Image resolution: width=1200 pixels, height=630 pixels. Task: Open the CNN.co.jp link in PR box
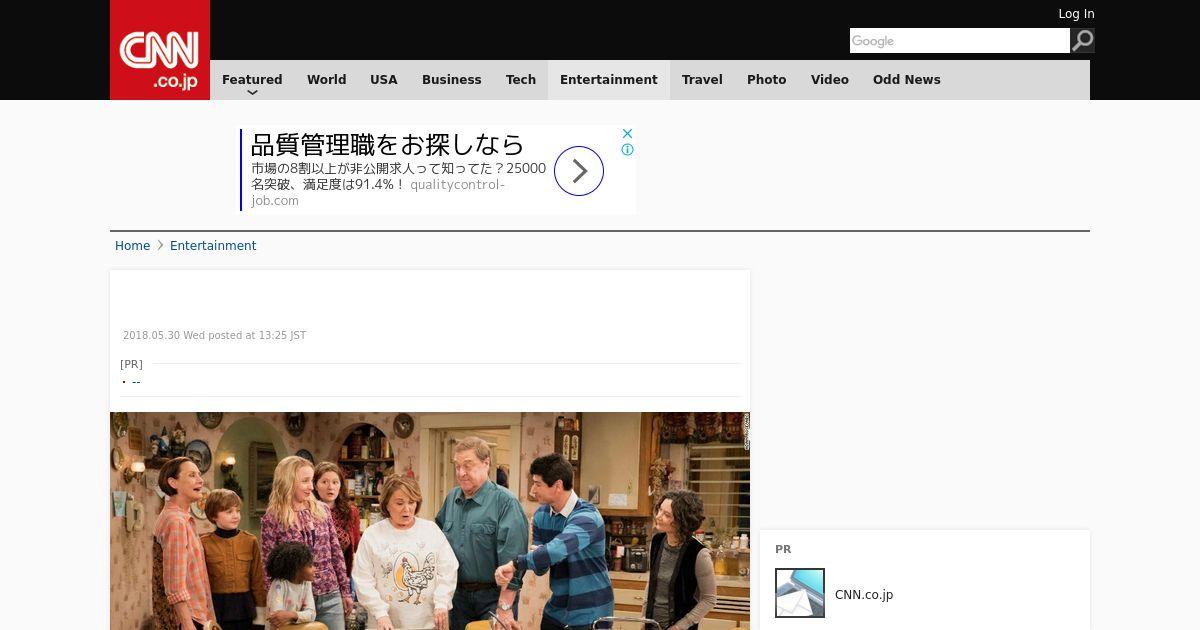pos(864,595)
